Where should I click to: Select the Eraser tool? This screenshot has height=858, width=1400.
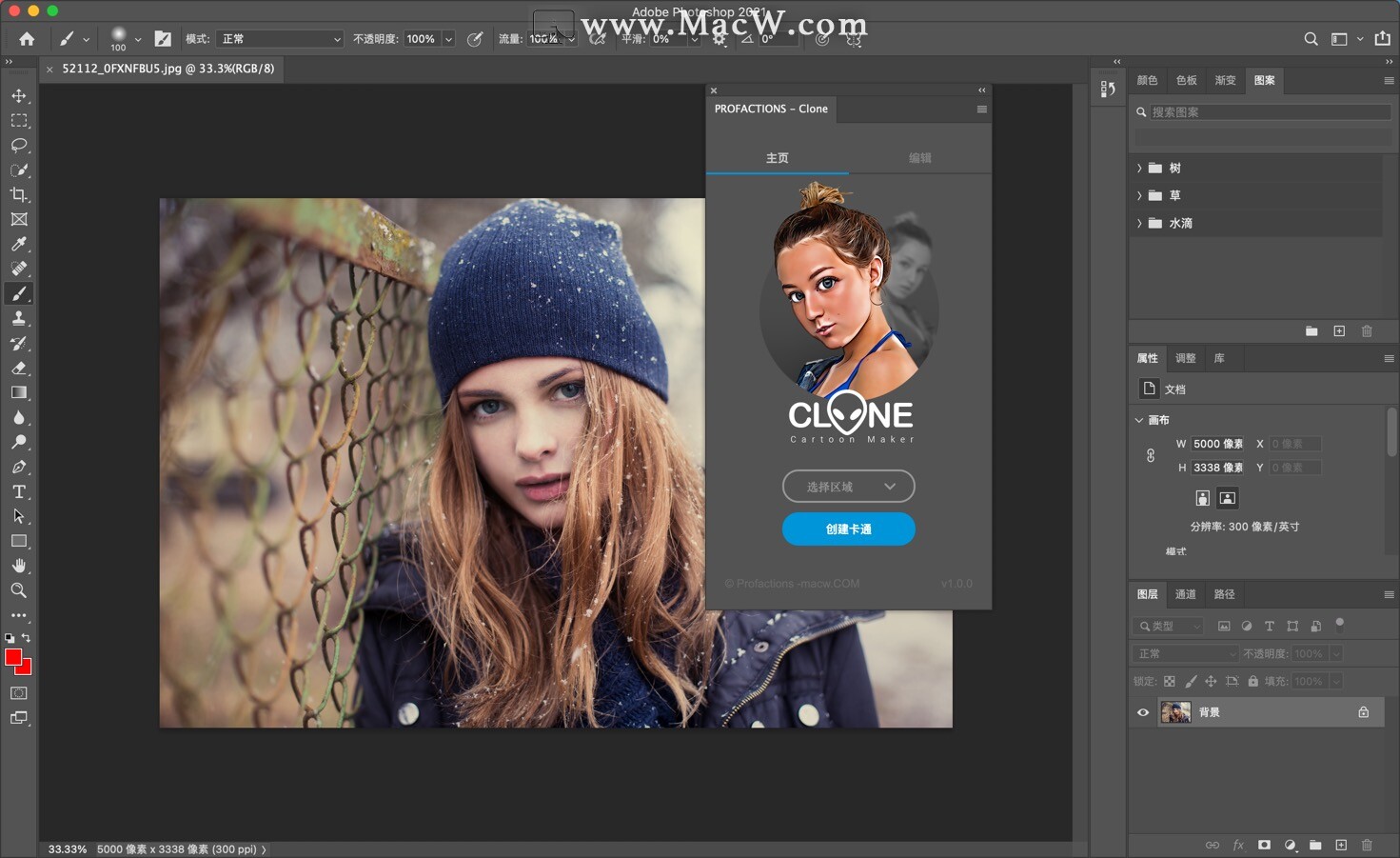coord(19,368)
